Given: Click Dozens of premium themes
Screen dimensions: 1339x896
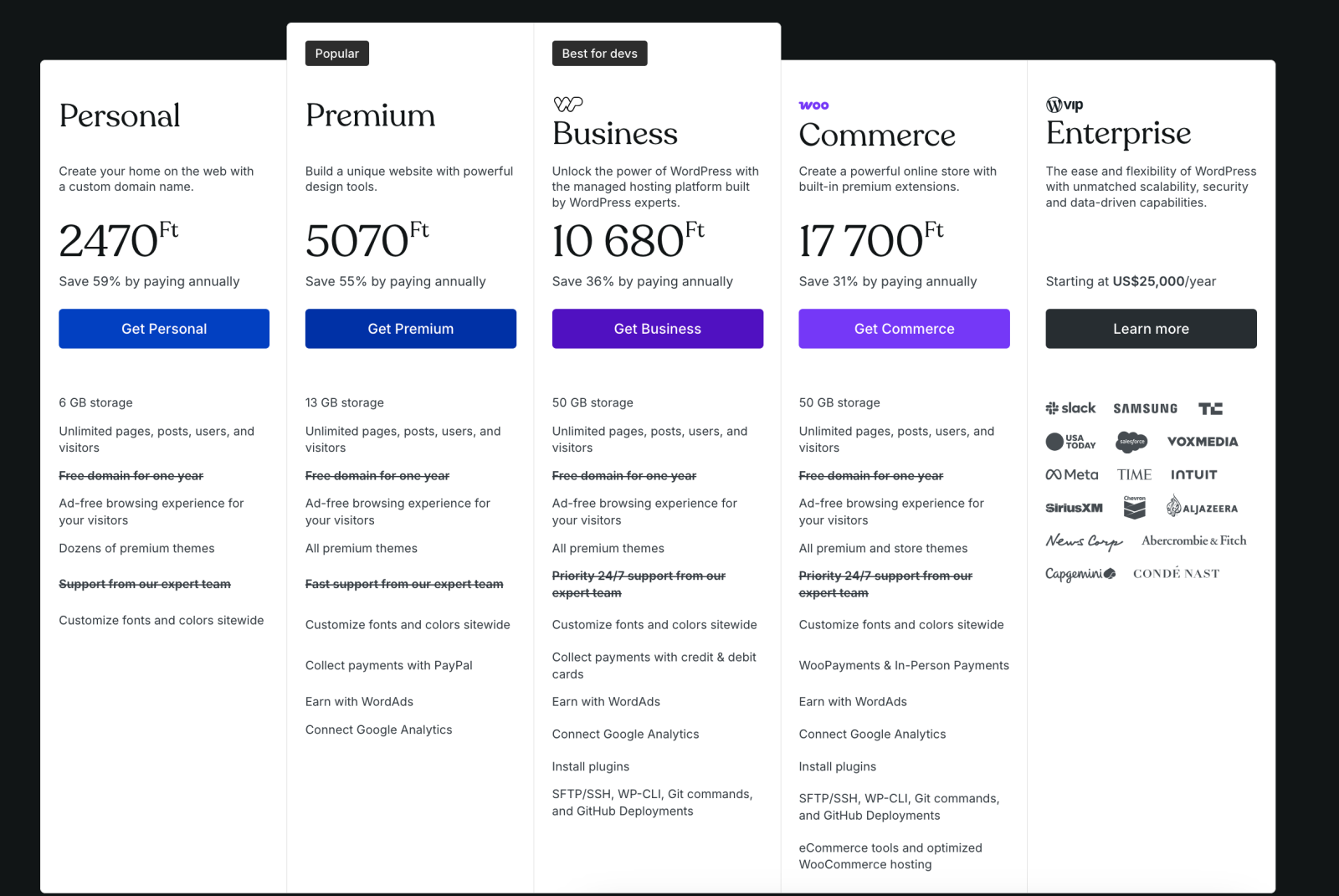Looking at the screenshot, I should point(136,548).
